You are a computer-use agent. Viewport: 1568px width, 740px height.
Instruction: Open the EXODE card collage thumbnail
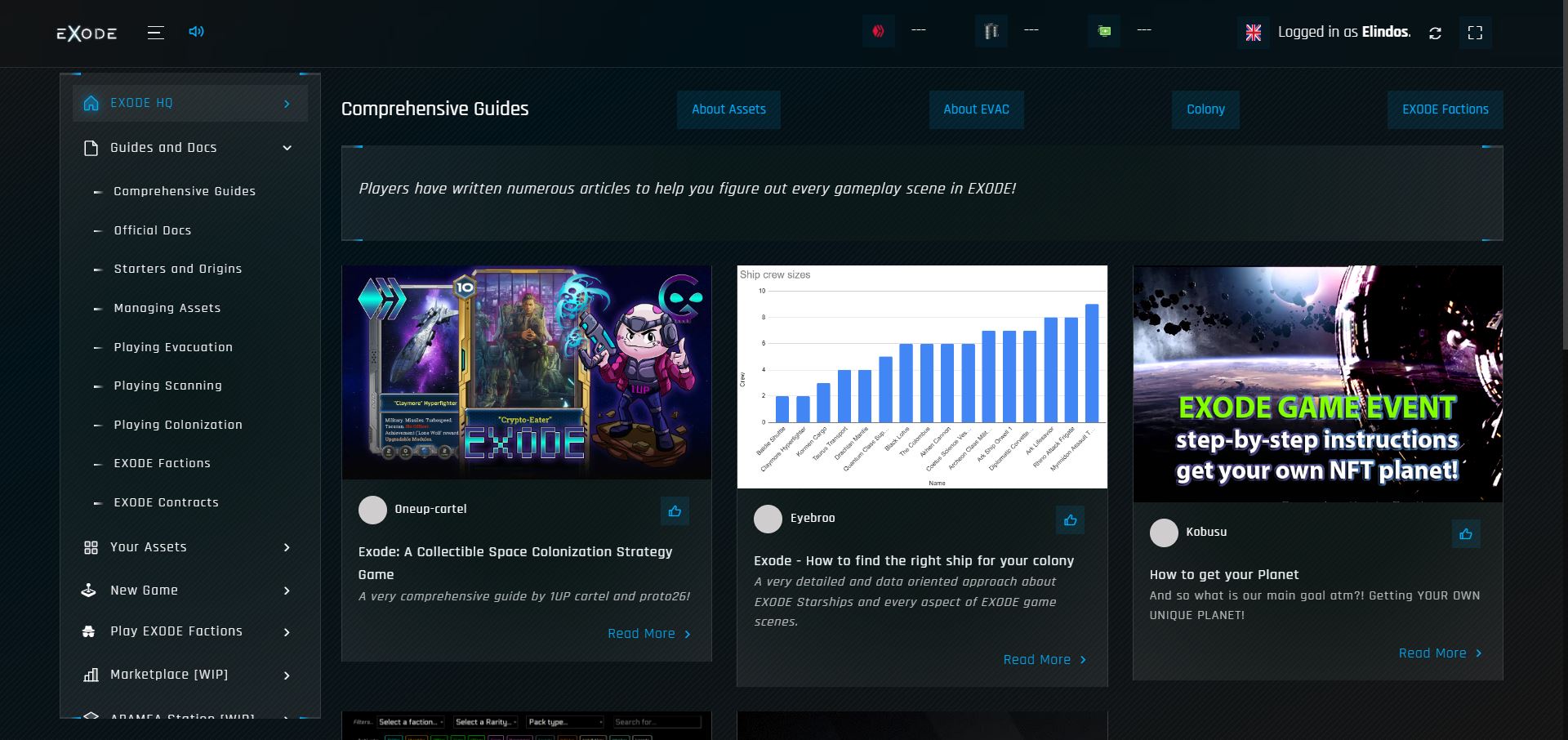527,372
